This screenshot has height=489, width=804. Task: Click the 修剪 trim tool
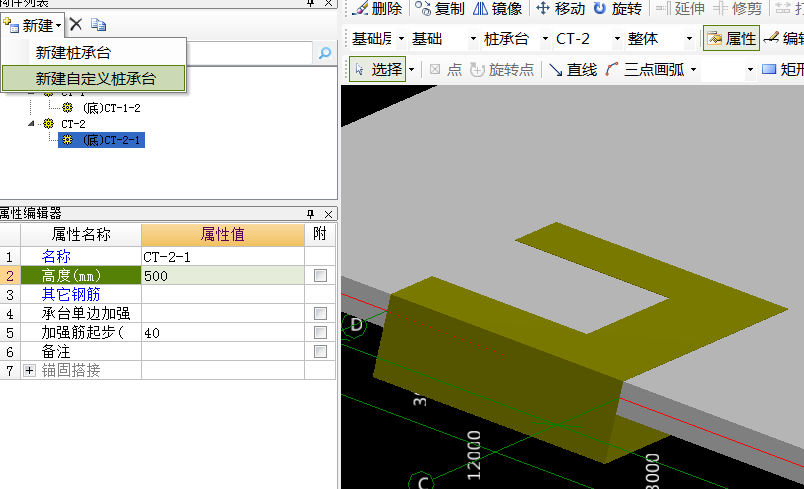click(738, 8)
